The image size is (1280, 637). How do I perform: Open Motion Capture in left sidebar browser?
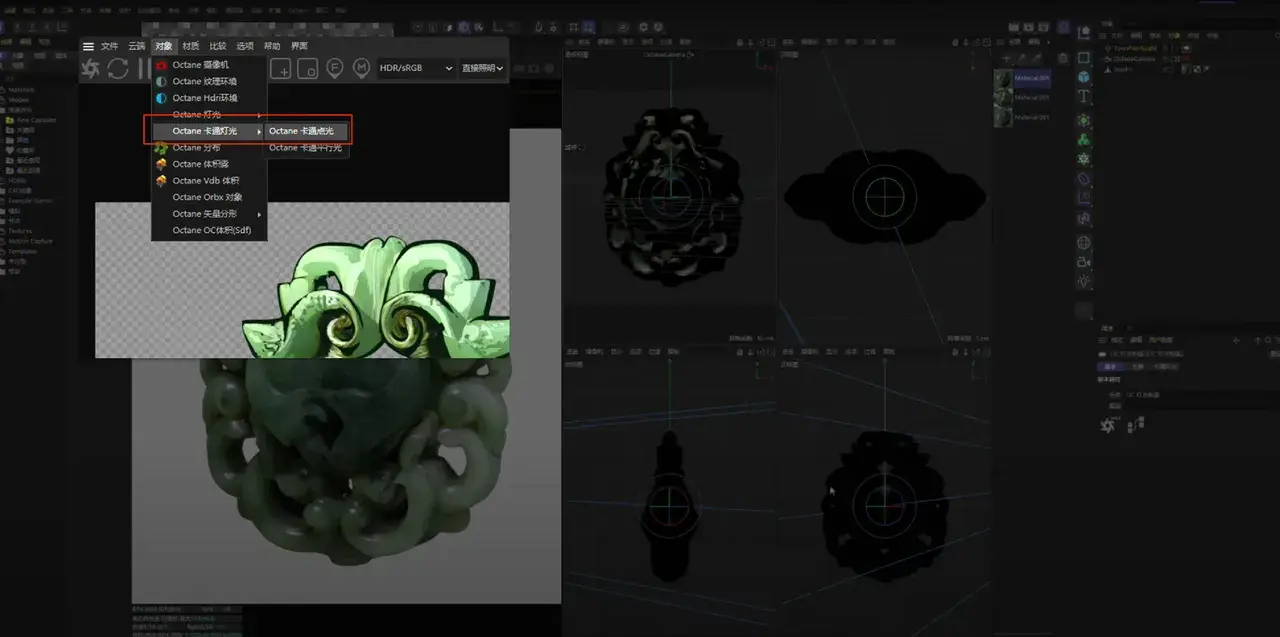click(30, 241)
